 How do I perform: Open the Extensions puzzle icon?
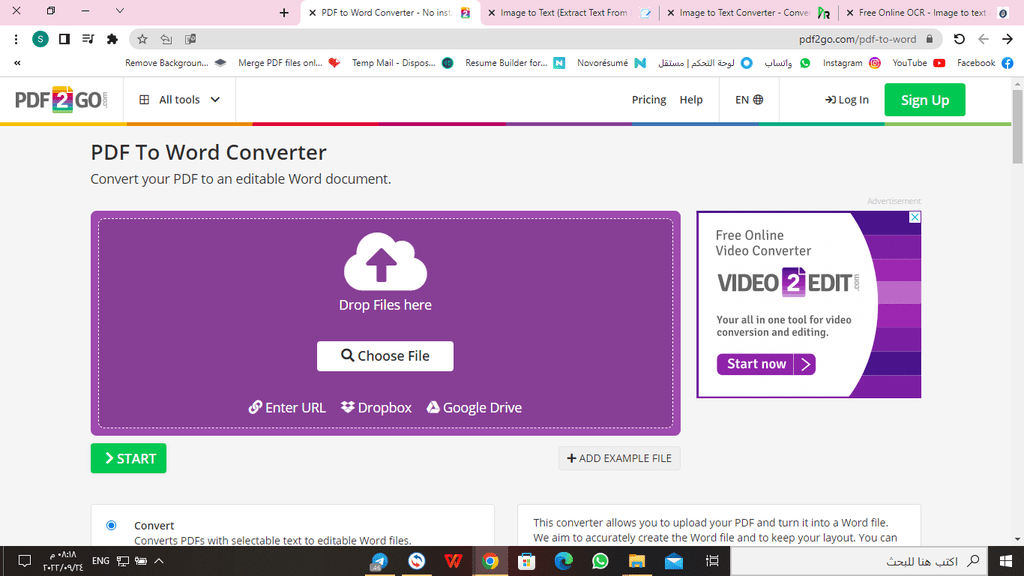tap(112, 39)
